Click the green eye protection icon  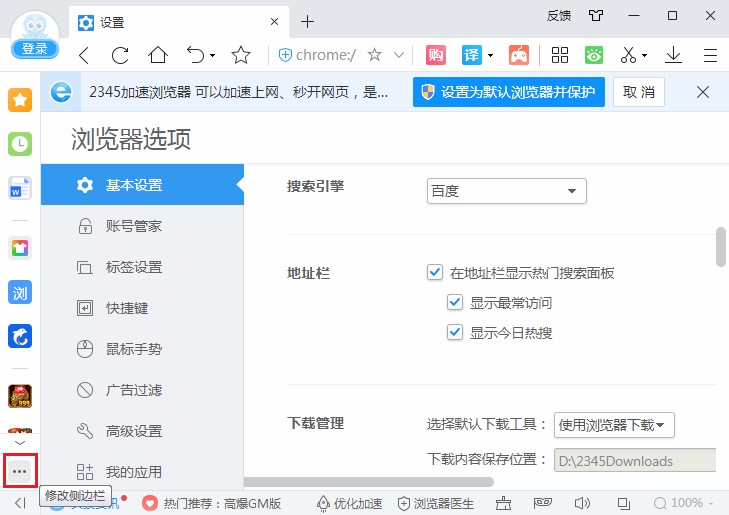pyautogui.click(x=594, y=55)
